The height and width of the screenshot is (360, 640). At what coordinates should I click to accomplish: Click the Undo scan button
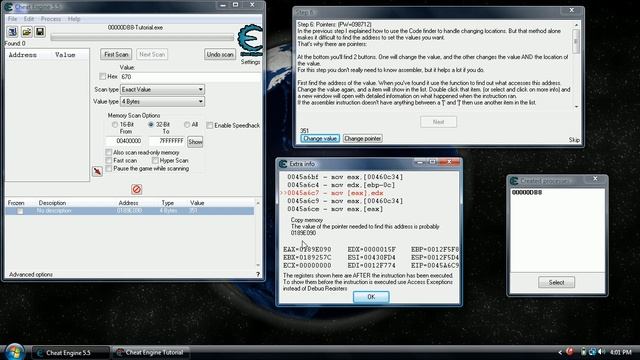pyautogui.click(x=220, y=54)
